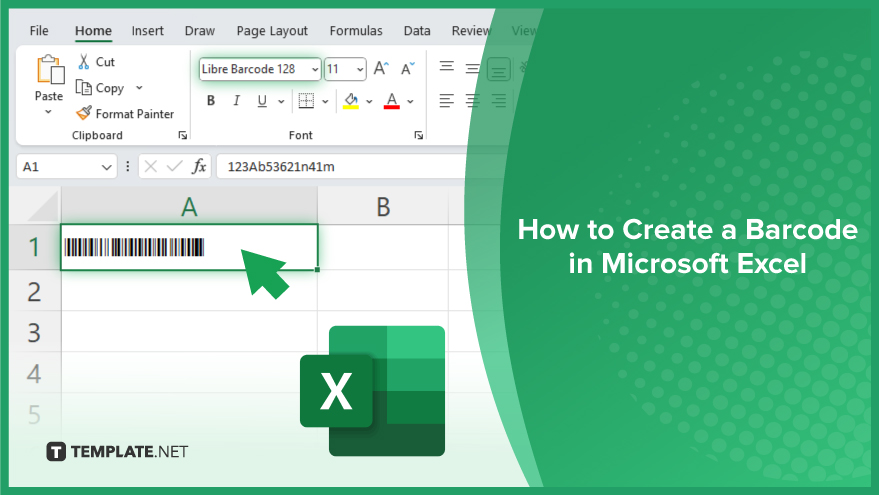879x495 pixels.
Task: Select column A header
Action: tap(189, 206)
